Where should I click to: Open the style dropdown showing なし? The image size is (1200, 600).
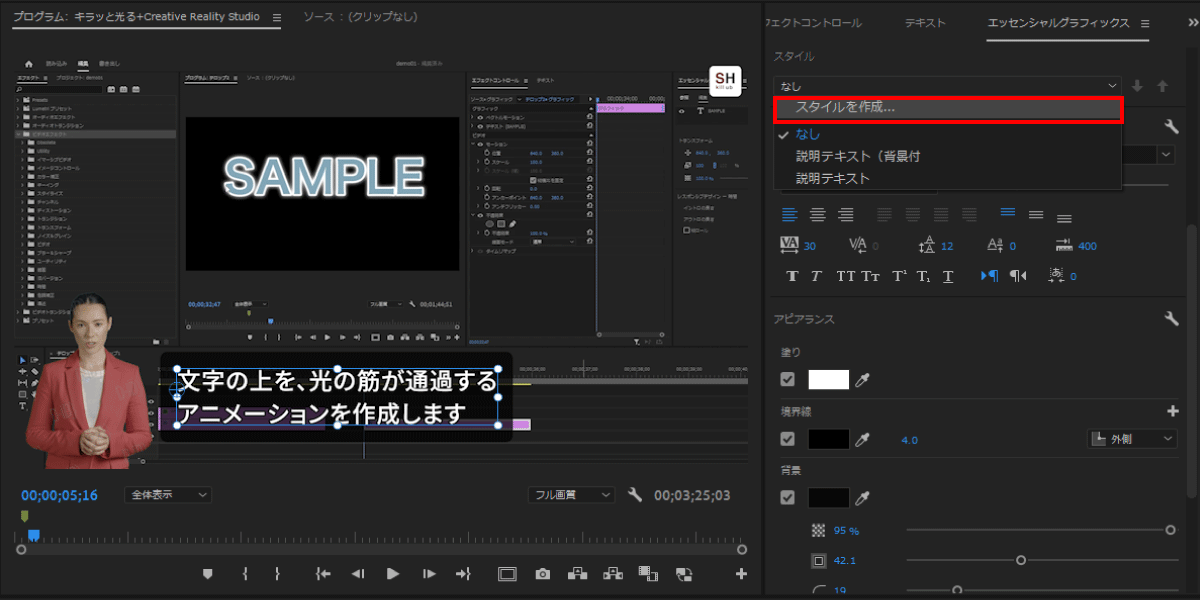point(948,86)
